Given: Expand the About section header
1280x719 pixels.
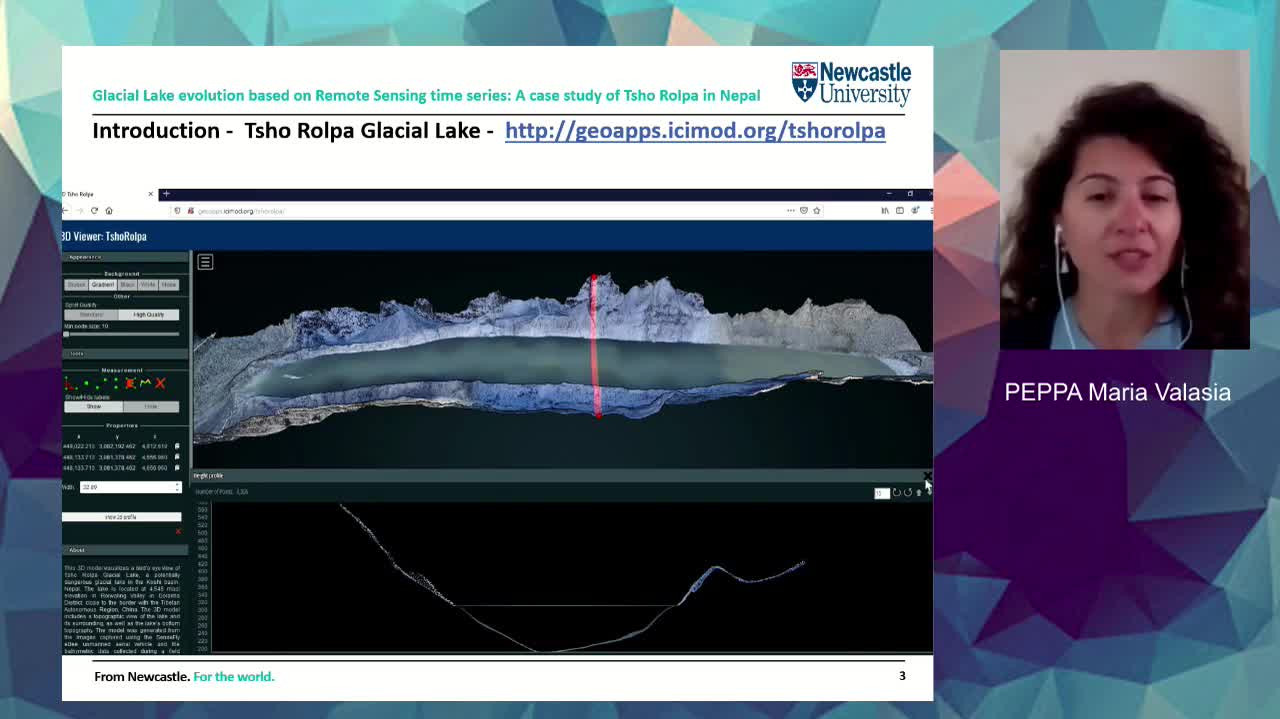Looking at the screenshot, I should (x=77, y=550).
